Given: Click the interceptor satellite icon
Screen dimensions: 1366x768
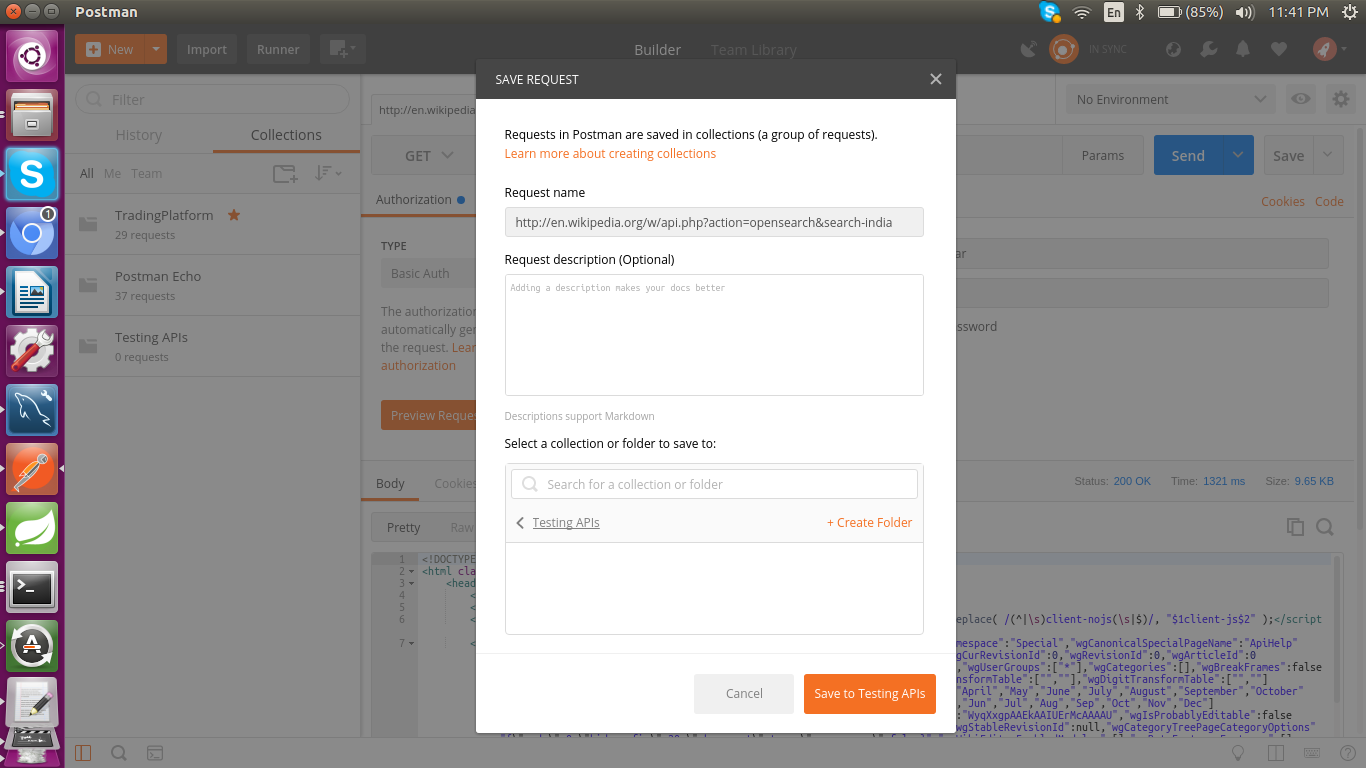Looking at the screenshot, I should [x=1028, y=49].
